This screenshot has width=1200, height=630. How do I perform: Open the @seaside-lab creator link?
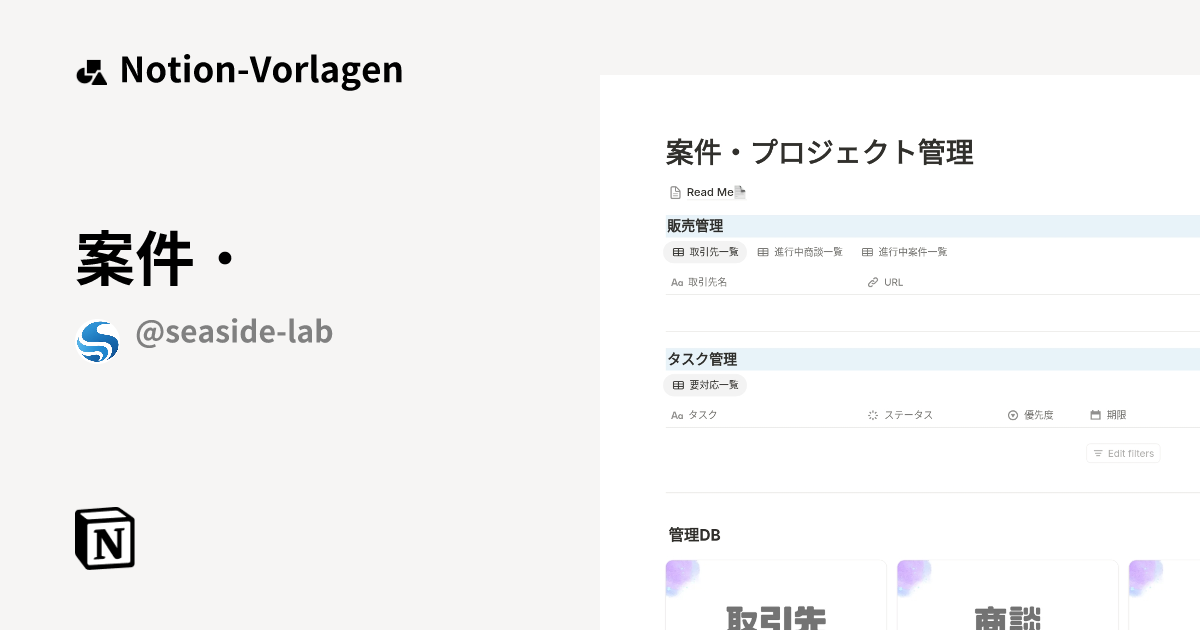click(234, 331)
